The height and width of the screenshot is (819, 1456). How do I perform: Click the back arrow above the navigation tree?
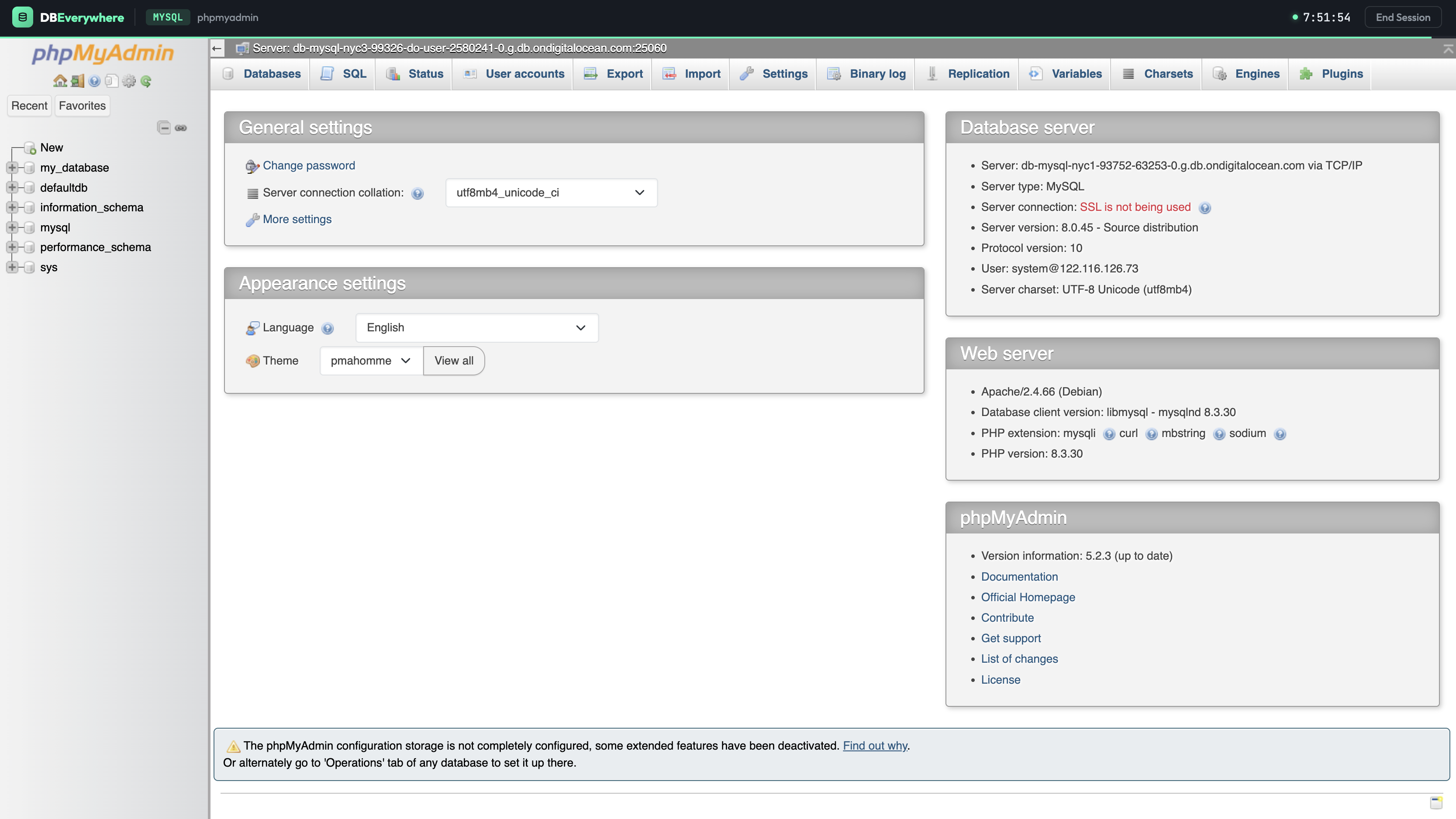click(x=217, y=48)
